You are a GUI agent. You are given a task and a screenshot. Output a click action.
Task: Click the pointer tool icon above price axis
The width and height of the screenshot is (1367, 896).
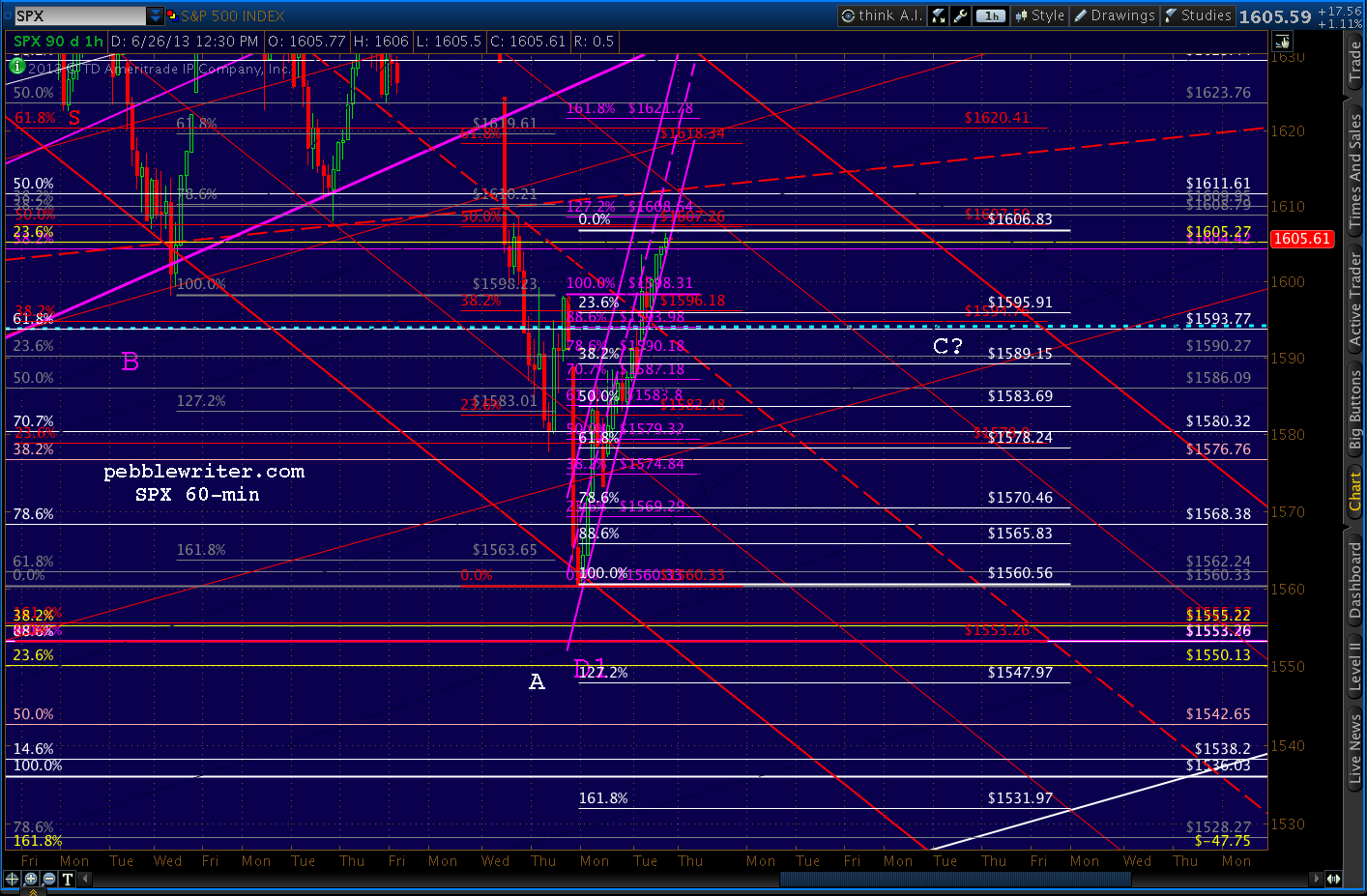[1282, 42]
